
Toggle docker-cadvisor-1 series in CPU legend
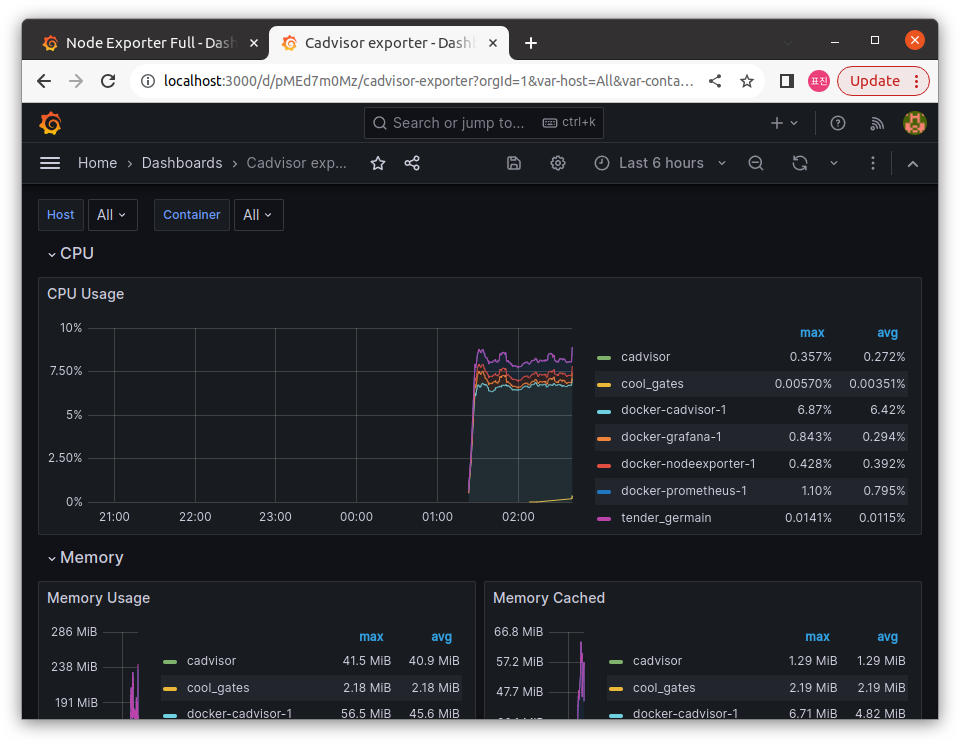click(x=673, y=410)
